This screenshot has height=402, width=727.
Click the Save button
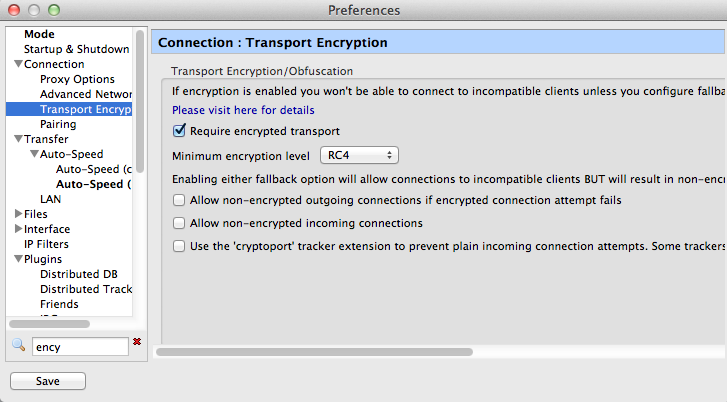[x=48, y=381]
